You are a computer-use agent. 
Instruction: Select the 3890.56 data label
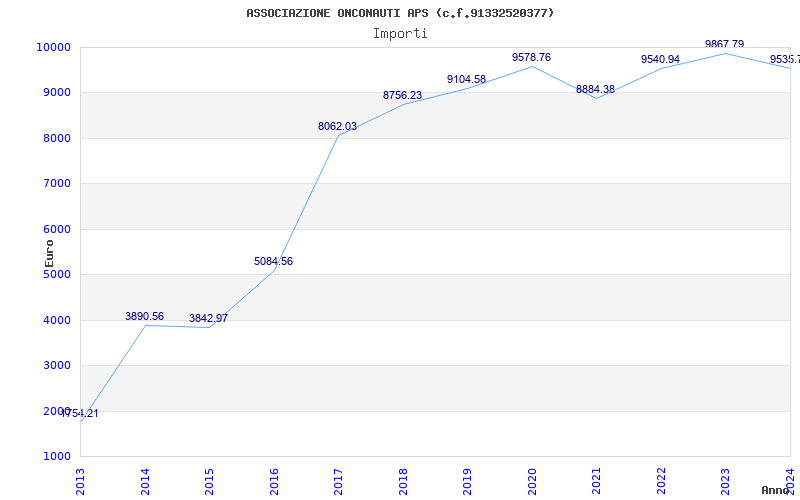point(144,316)
